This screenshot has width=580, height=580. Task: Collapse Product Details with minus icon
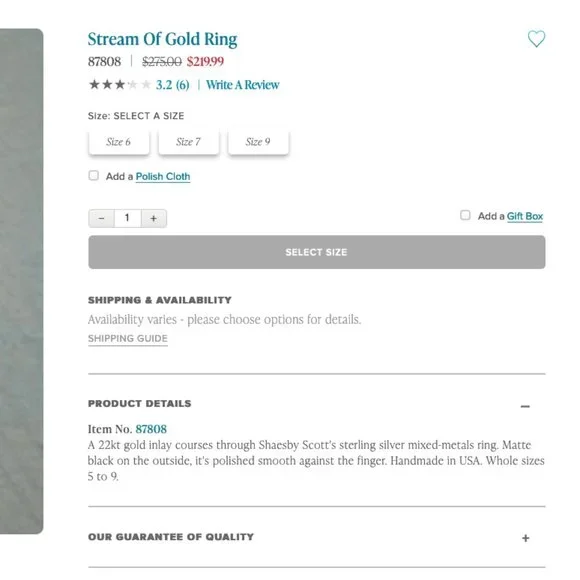click(x=525, y=406)
